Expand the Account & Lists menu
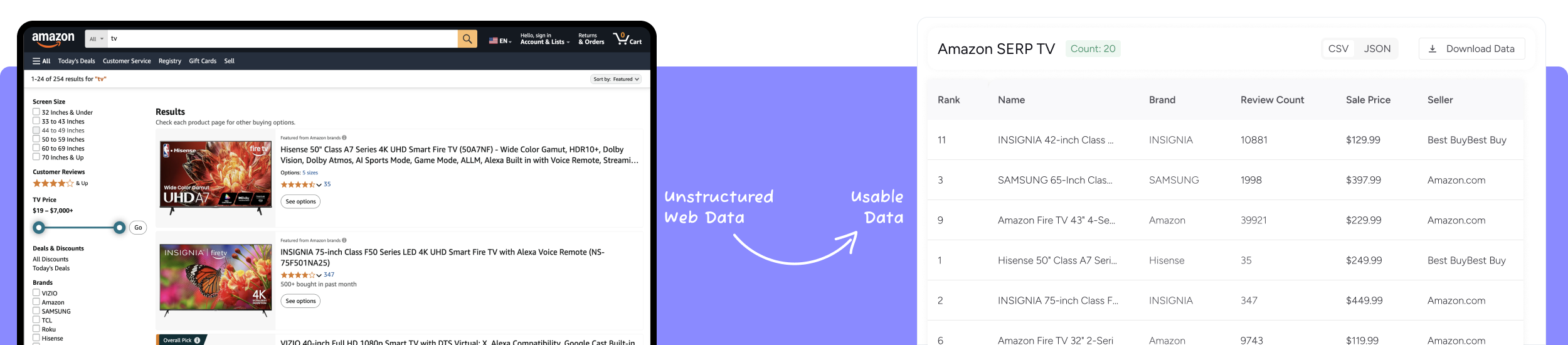 (544, 42)
